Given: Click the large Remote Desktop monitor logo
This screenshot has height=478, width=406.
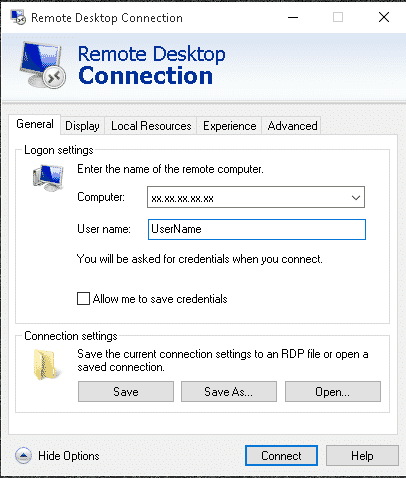Looking at the screenshot, I should [x=43, y=65].
